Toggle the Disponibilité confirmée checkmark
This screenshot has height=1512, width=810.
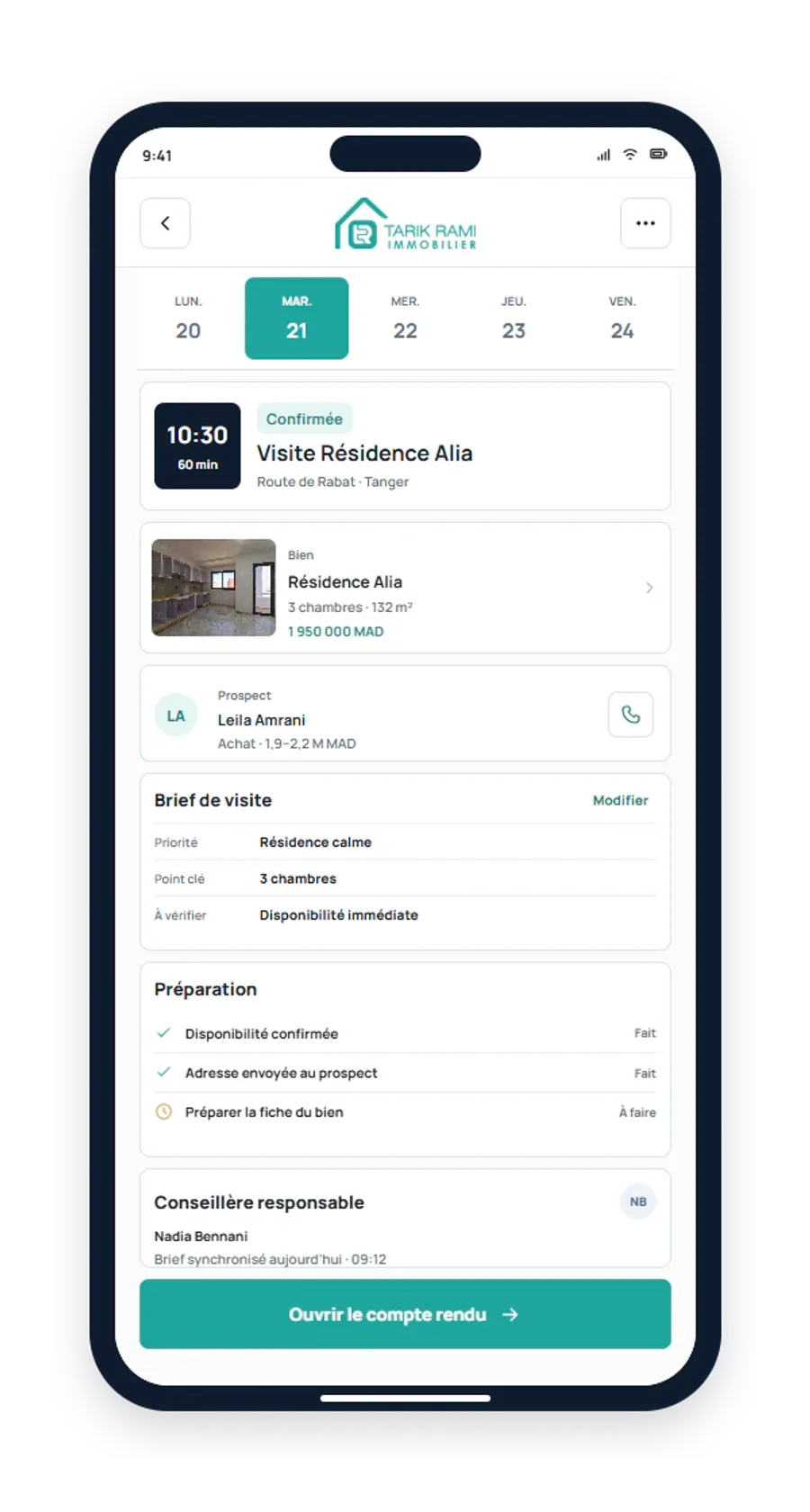164,1033
